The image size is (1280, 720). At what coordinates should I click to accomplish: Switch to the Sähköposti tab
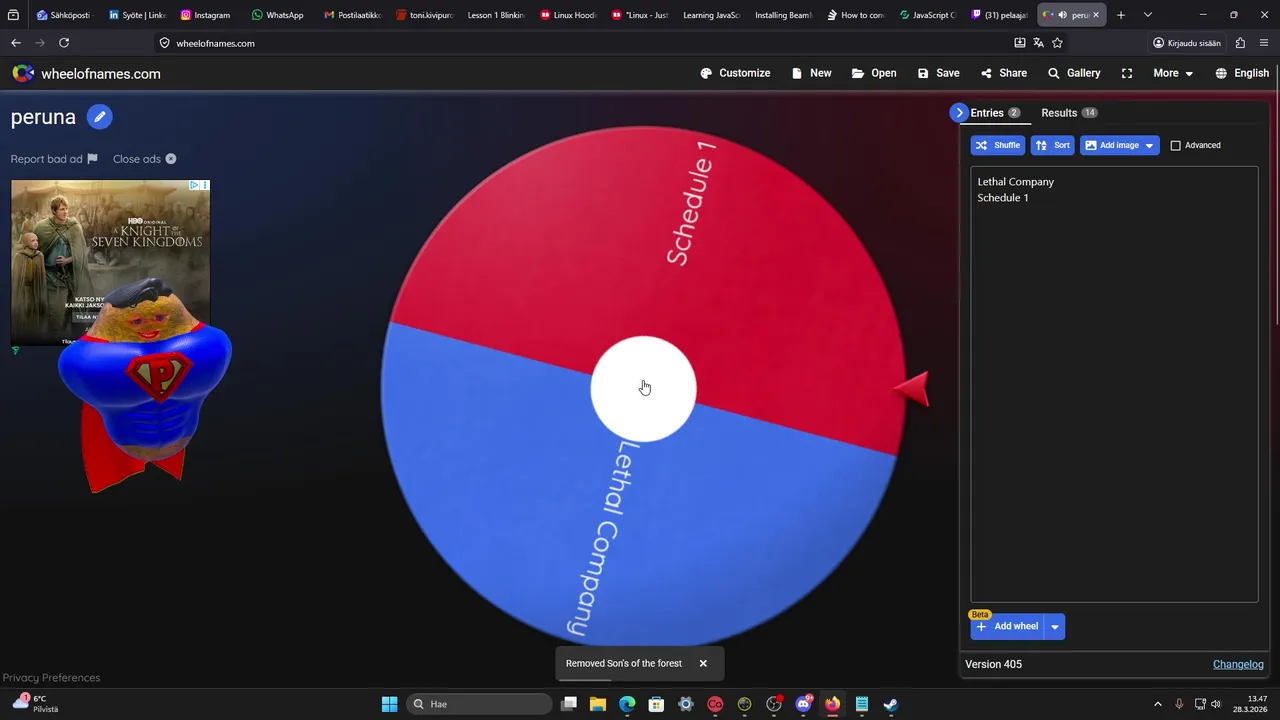(x=63, y=15)
